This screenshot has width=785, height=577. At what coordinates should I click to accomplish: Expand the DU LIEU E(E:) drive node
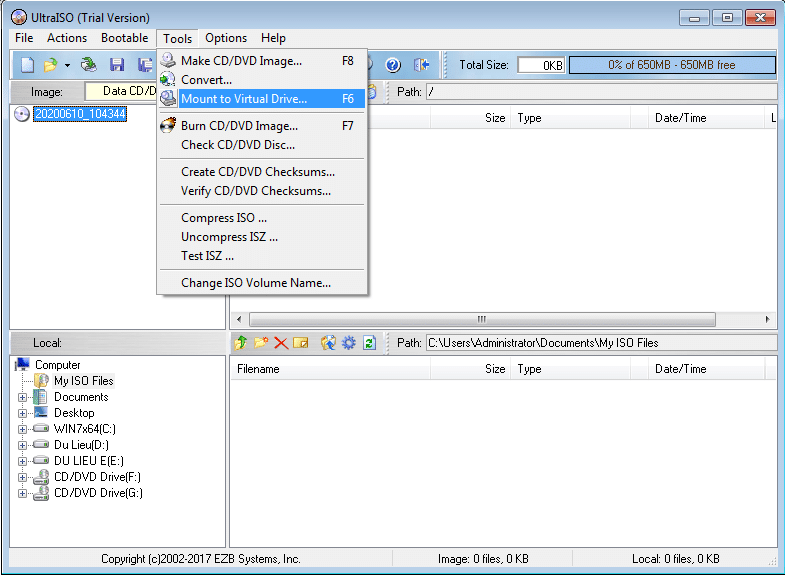pos(22,461)
